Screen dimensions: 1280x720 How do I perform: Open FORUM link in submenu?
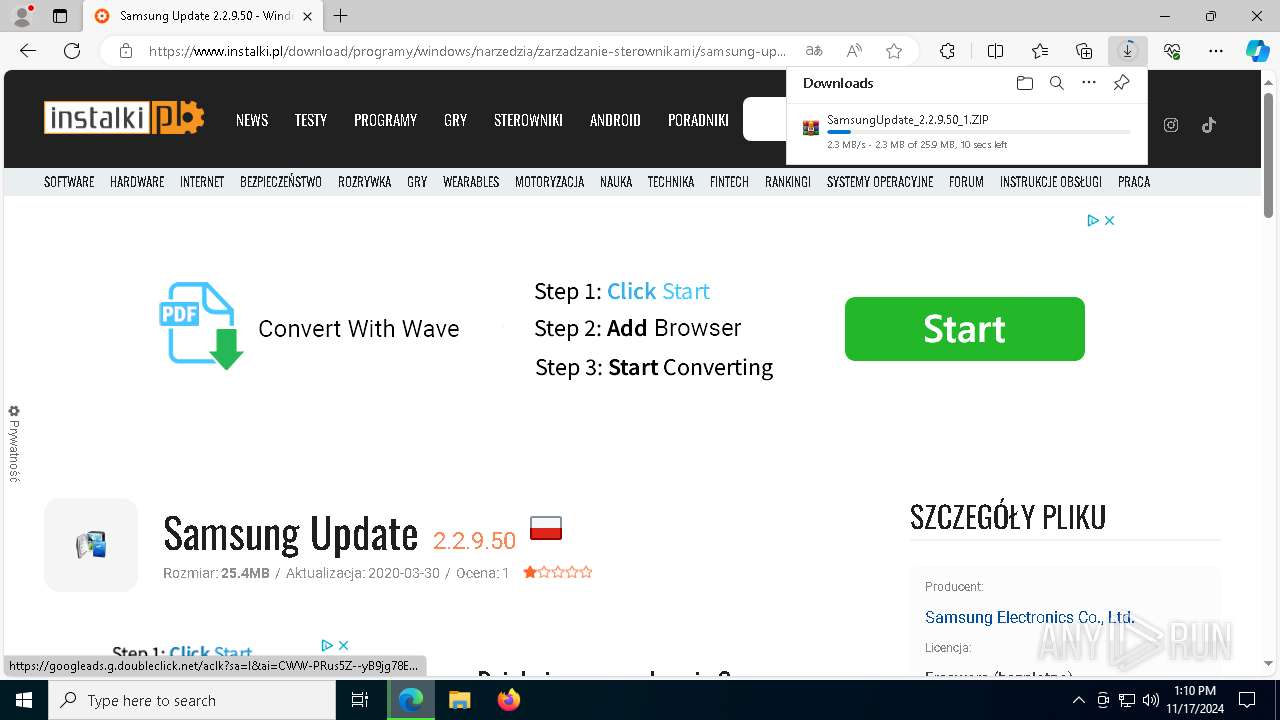point(966,182)
